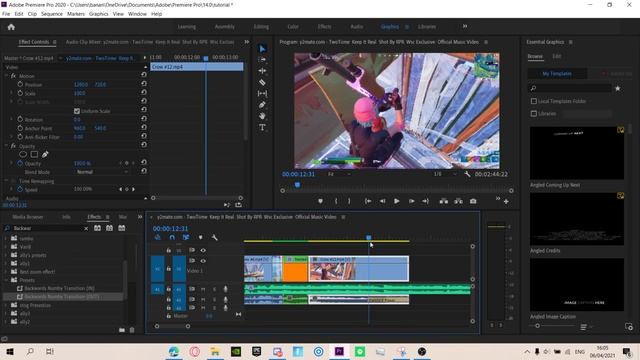Viewport: 640px width, 360px height.
Task: Choose free draw bezier mask pen
Action: (45, 154)
